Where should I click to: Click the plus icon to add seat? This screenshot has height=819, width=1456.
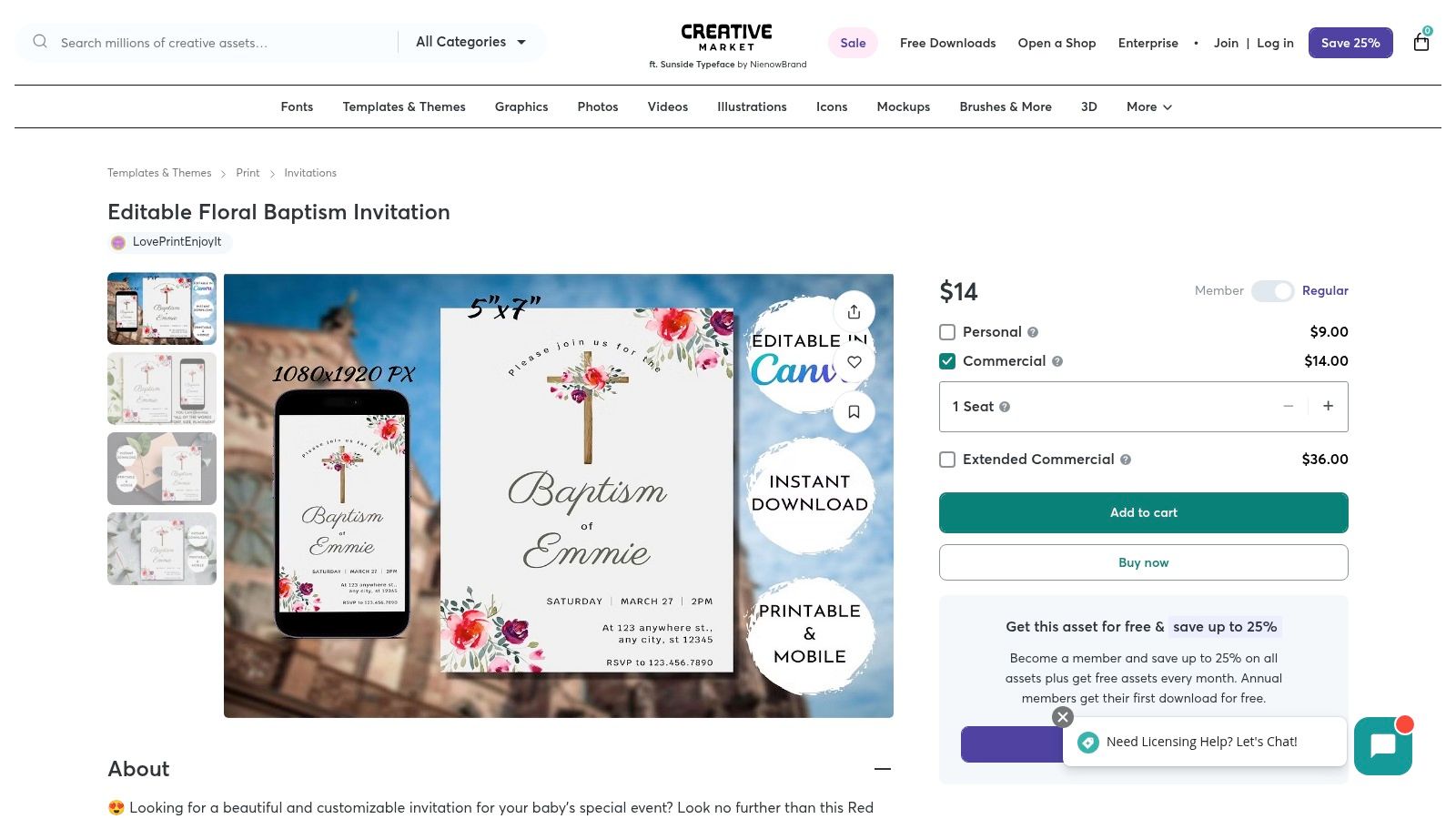coord(1328,406)
